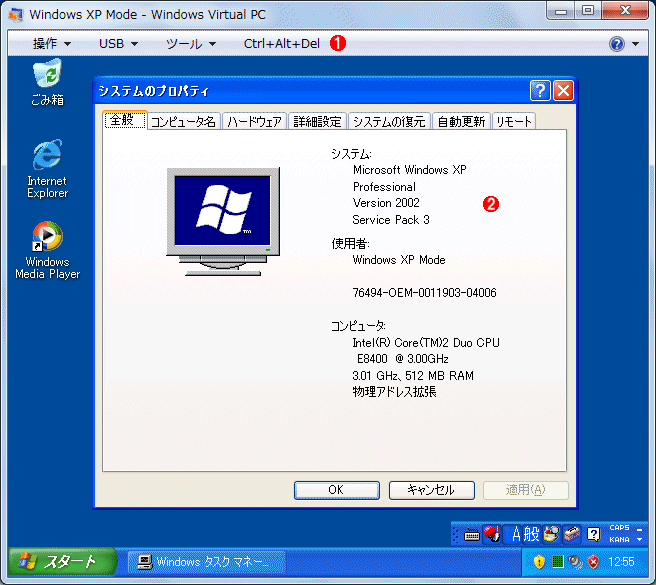Click the volume speaker tray icon

[x=575, y=562]
